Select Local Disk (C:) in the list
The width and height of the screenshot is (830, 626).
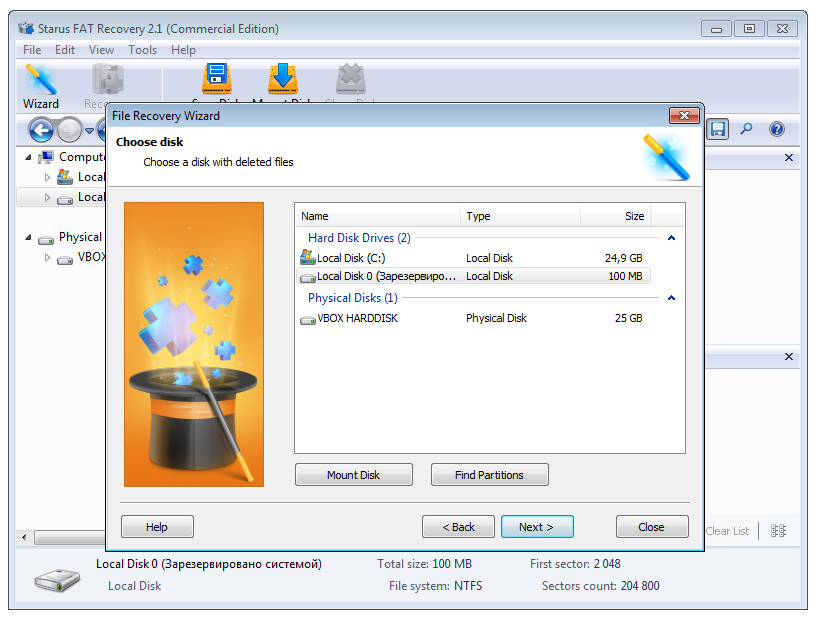click(x=473, y=258)
